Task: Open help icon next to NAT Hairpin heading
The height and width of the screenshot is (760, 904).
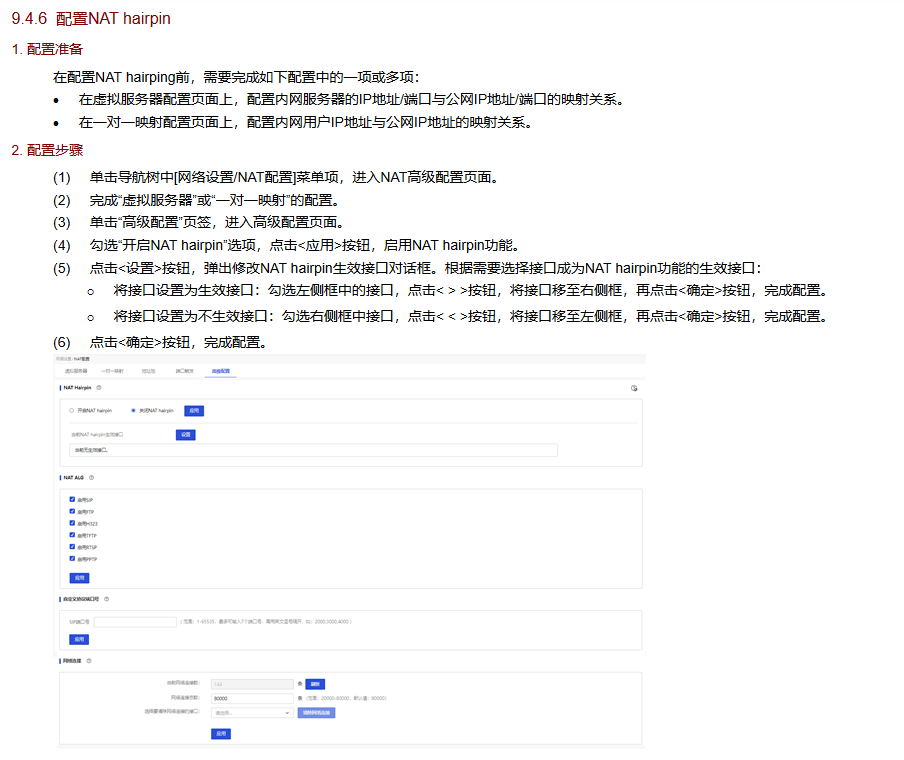Action: tap(99, 387)
